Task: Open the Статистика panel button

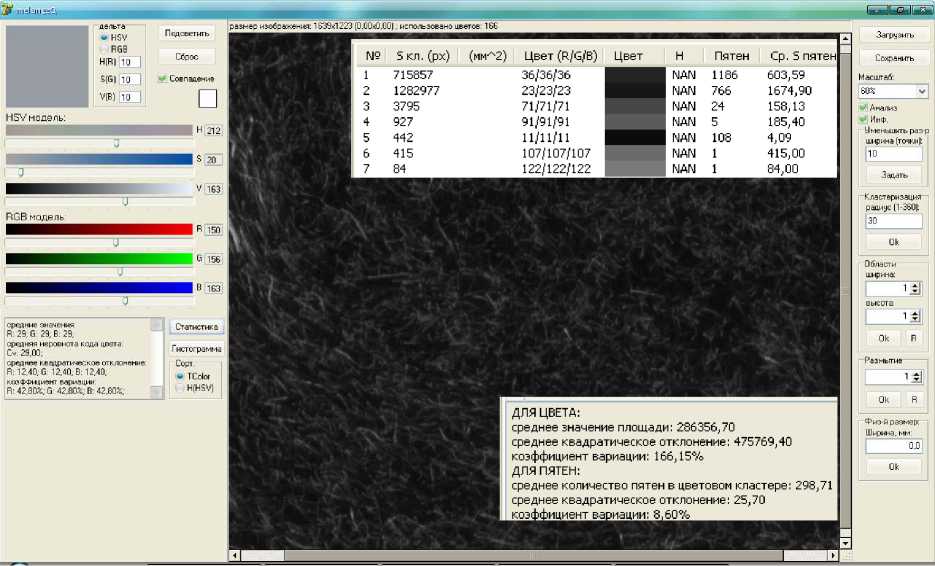Action: pos(196,327)
